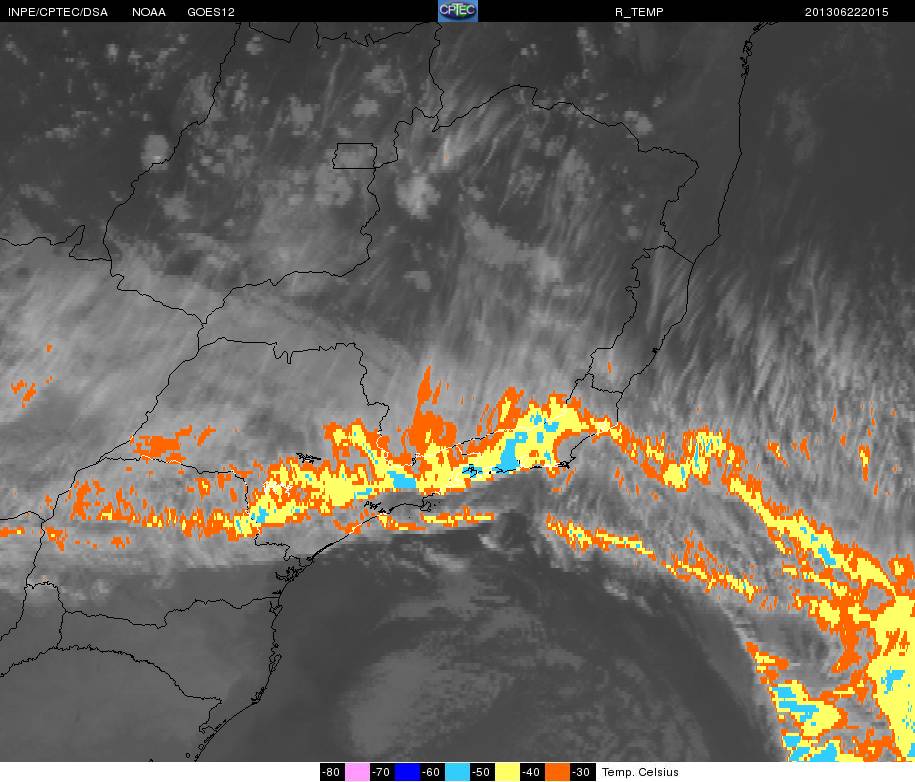Click the -80 legend value

[333, 772]
